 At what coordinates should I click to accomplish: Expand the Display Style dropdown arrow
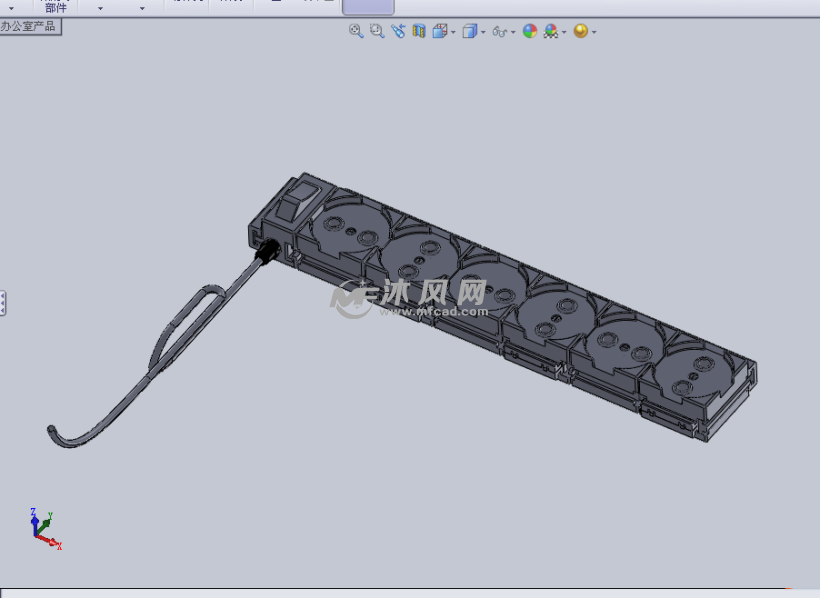click(483, 32)
